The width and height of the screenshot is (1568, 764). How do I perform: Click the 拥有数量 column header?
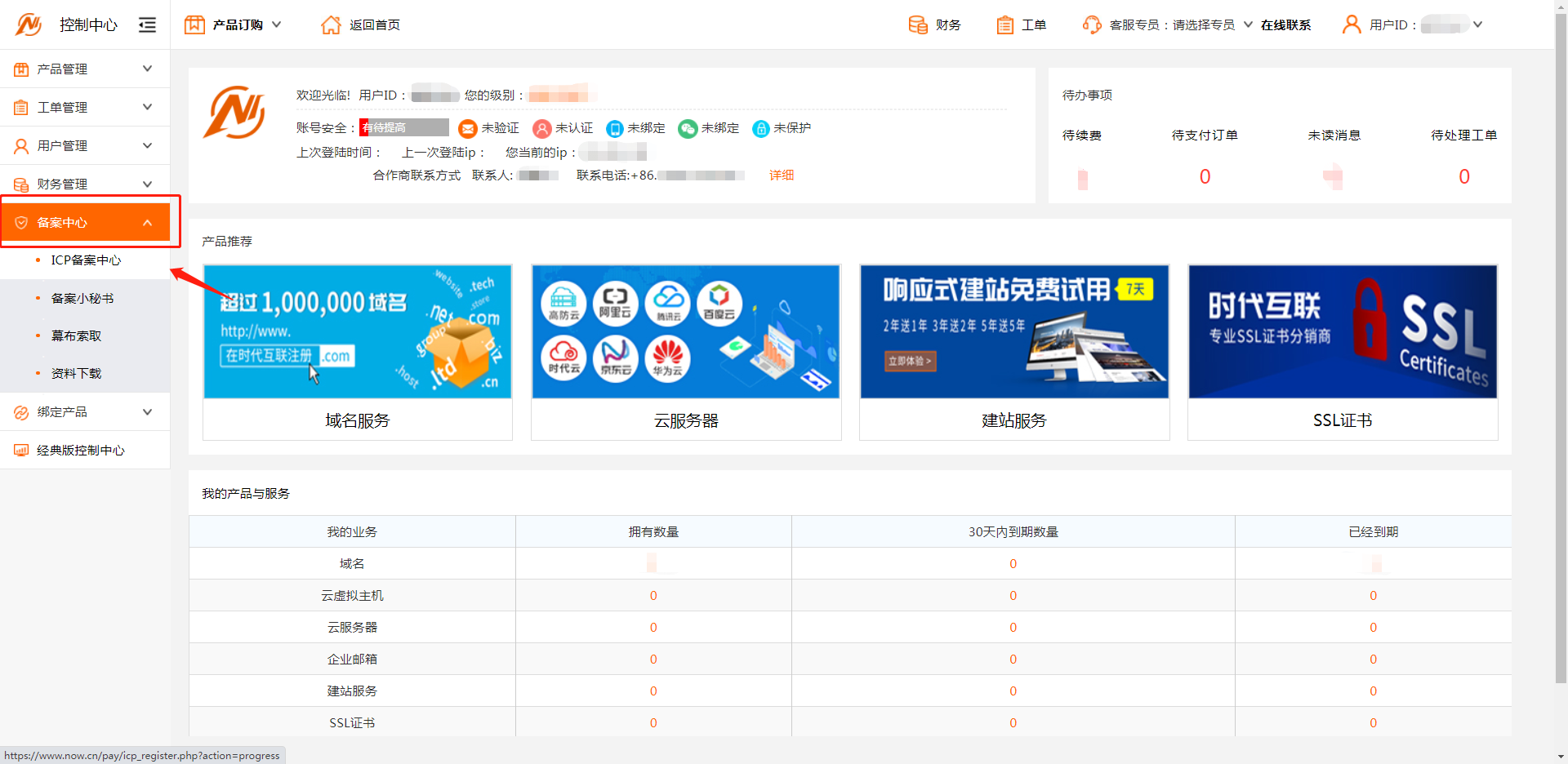click(x=653, y=532)
